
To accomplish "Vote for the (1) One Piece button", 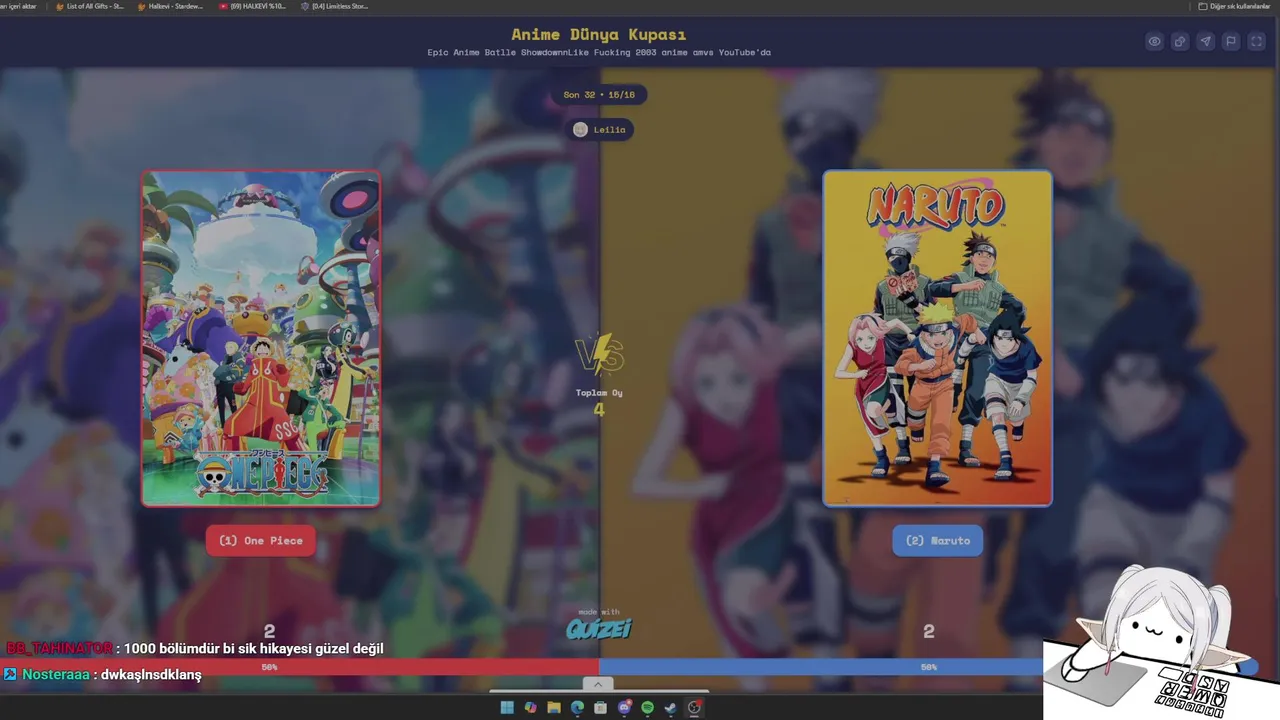I will coord(261,541).
